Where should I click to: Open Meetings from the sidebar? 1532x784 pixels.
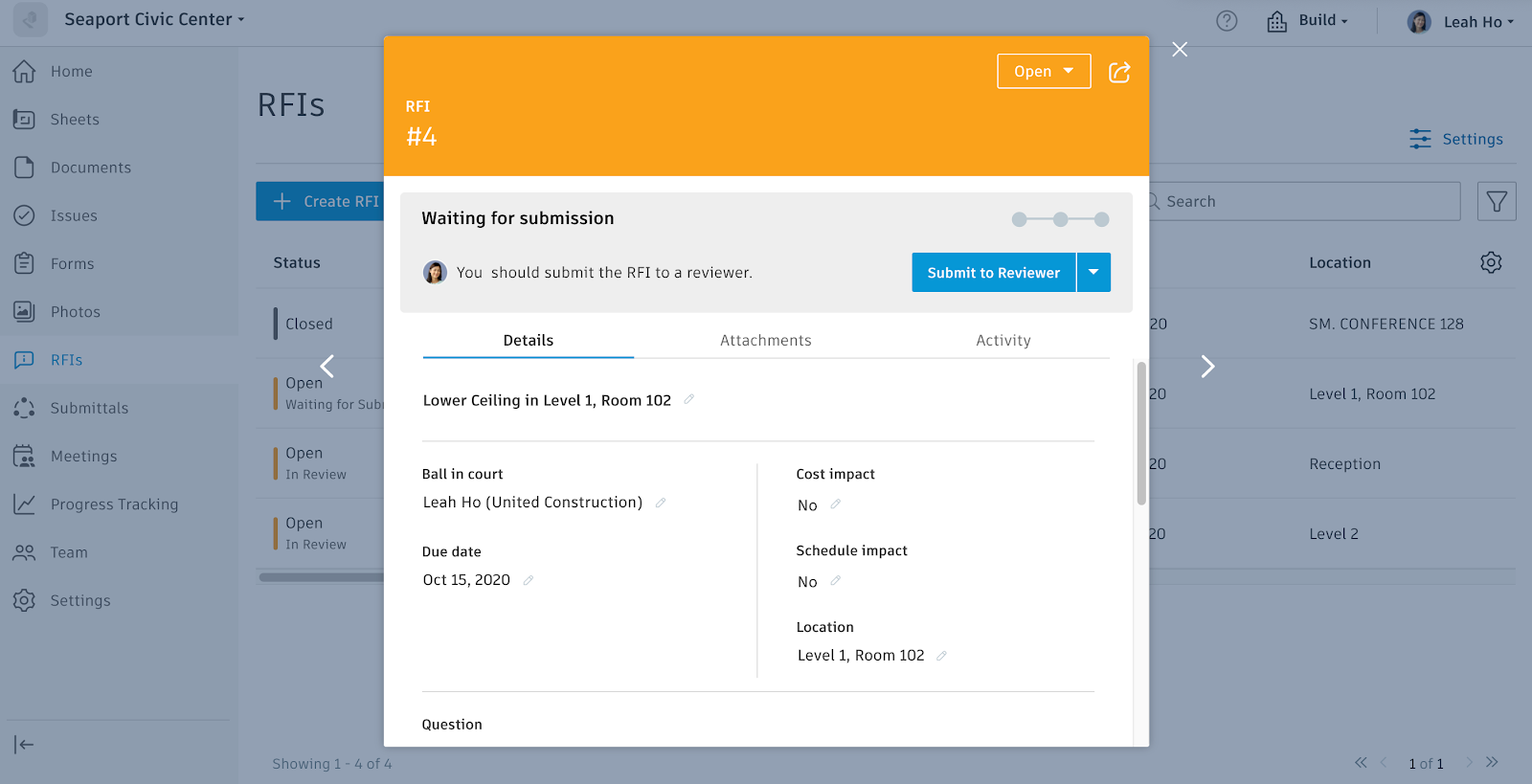pos(83,457)
